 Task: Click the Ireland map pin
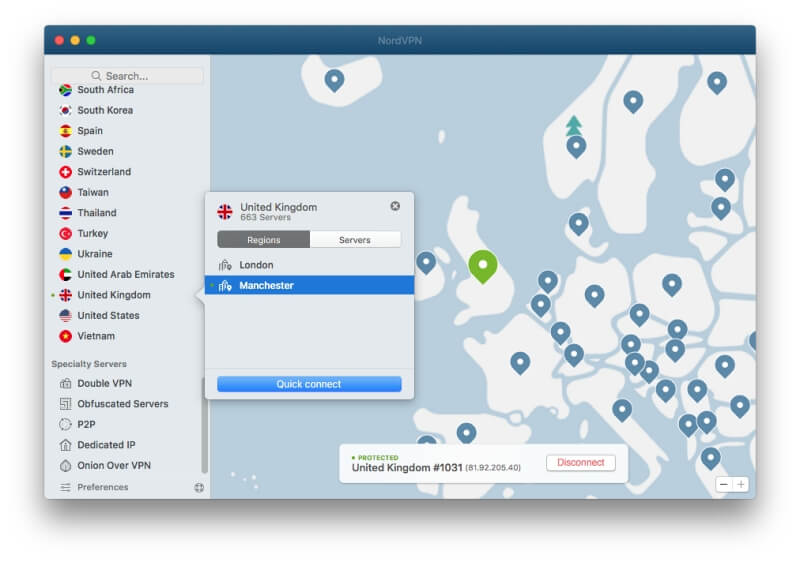pyautogui.click(x=426, y=263)
